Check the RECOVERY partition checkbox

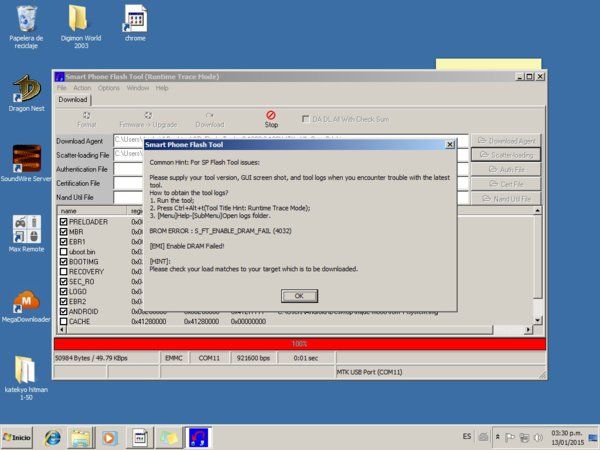(64, 271)
